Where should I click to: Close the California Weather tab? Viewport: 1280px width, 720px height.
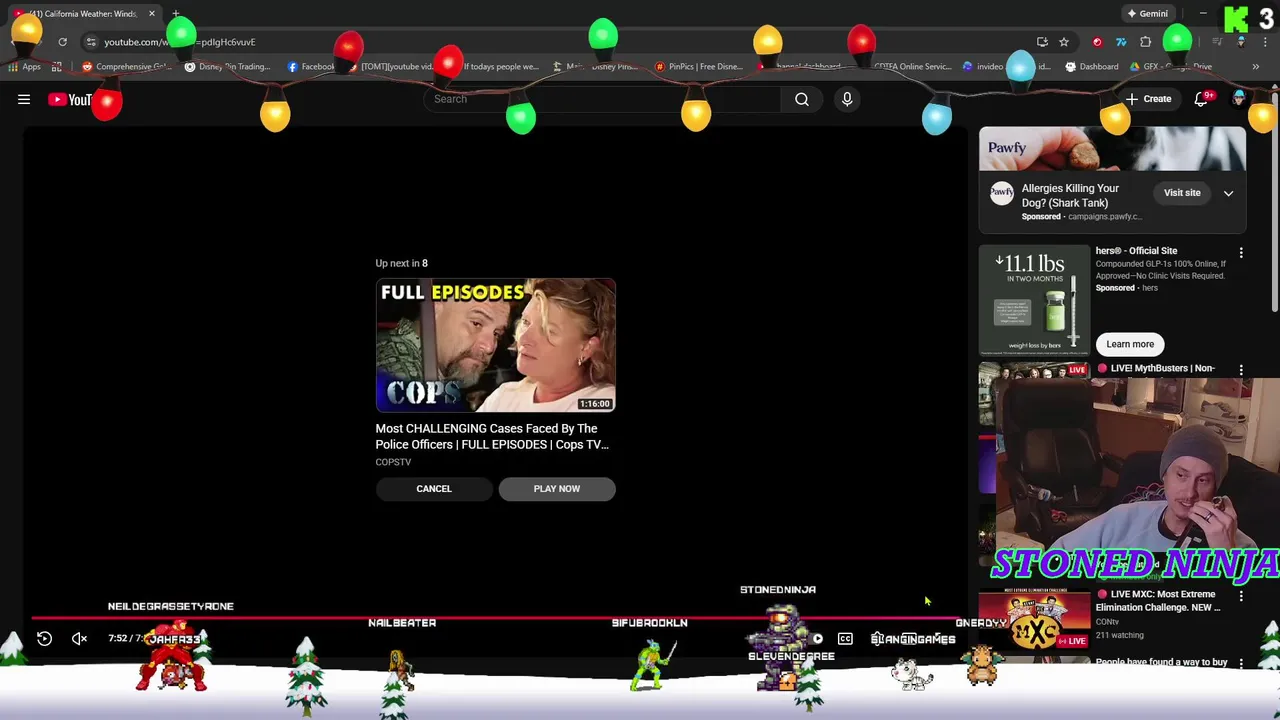click(152, 14)
